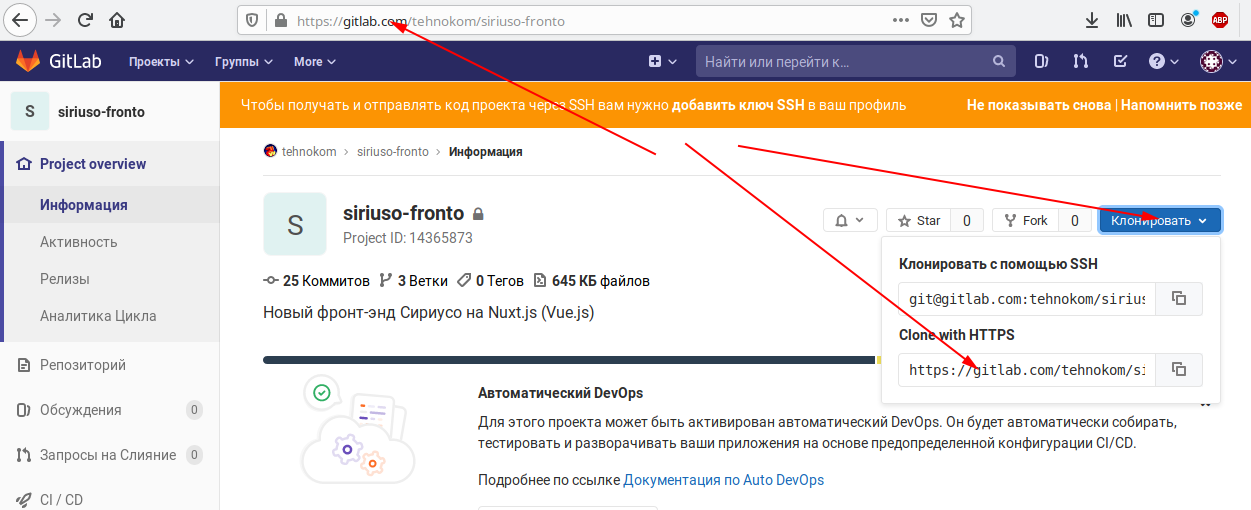Star the project
Screen dimensions: 1251x510
coord(917,220)
